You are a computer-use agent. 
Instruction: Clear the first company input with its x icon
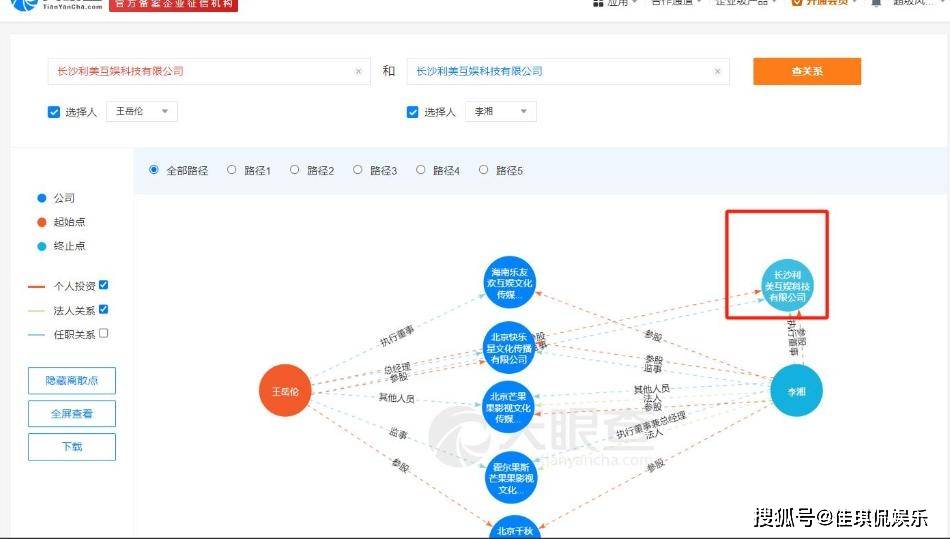(x=358, y=71)
